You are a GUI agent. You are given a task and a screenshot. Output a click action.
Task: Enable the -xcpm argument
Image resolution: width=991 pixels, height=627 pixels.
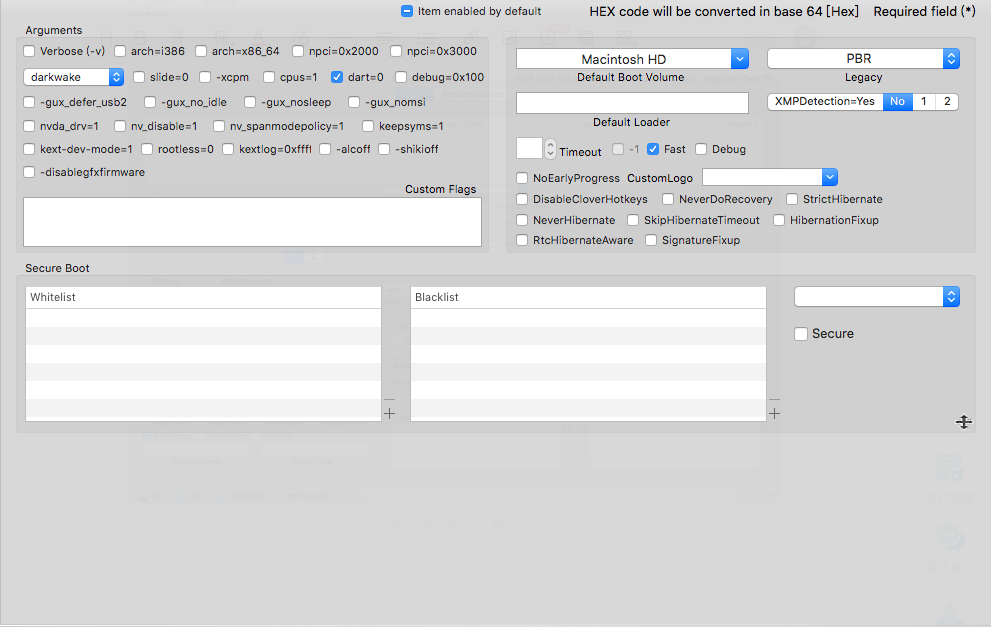point(205,77)
